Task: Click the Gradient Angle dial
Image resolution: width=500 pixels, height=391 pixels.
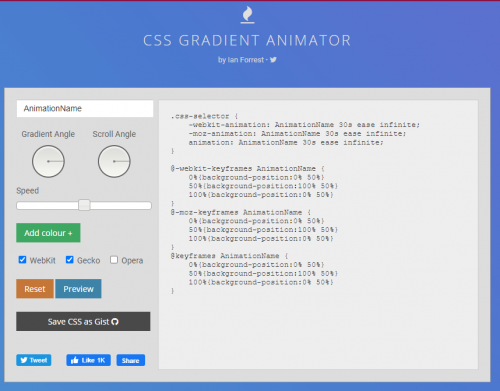Action: coord(48,161)
